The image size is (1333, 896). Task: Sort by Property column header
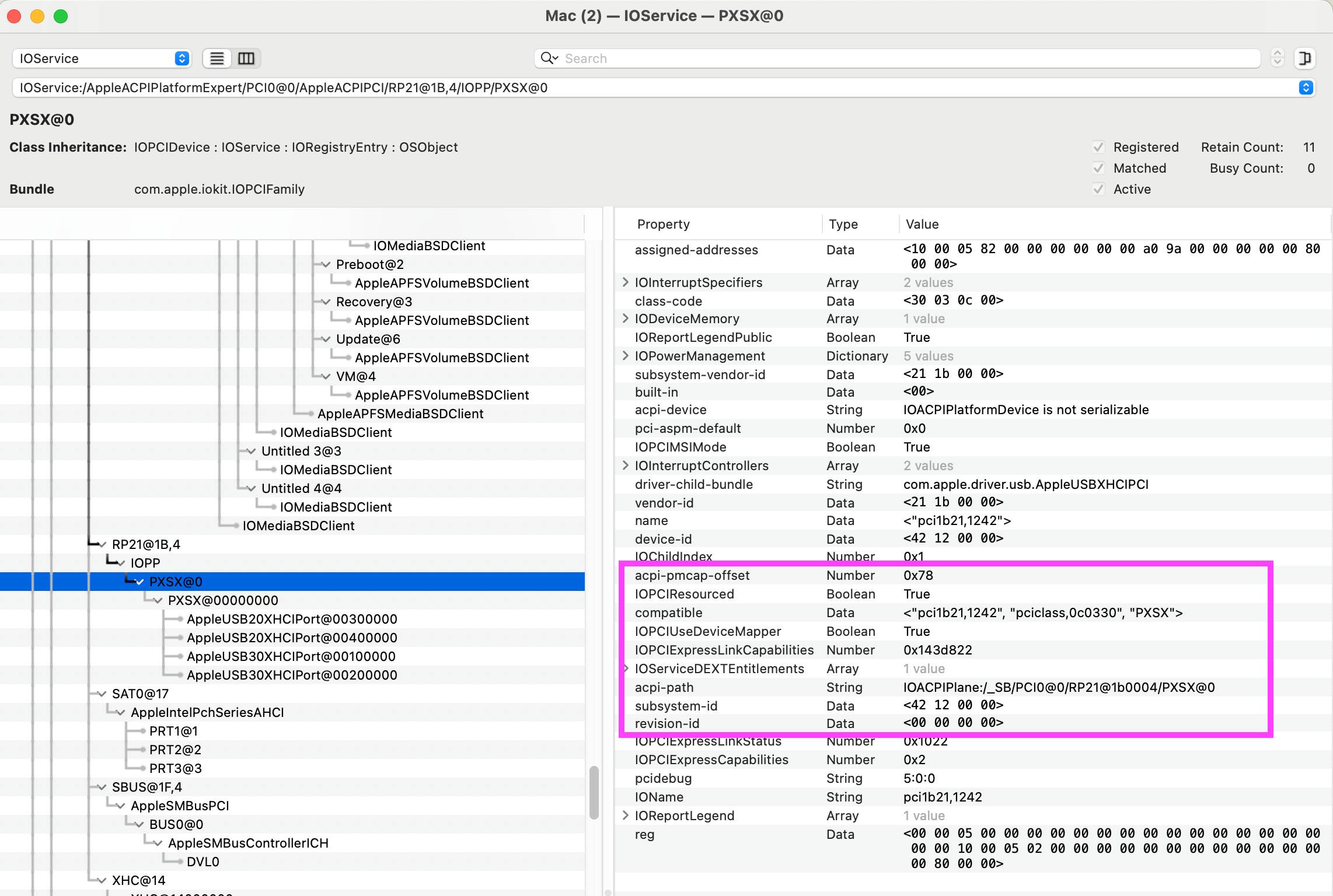(718, 224)
